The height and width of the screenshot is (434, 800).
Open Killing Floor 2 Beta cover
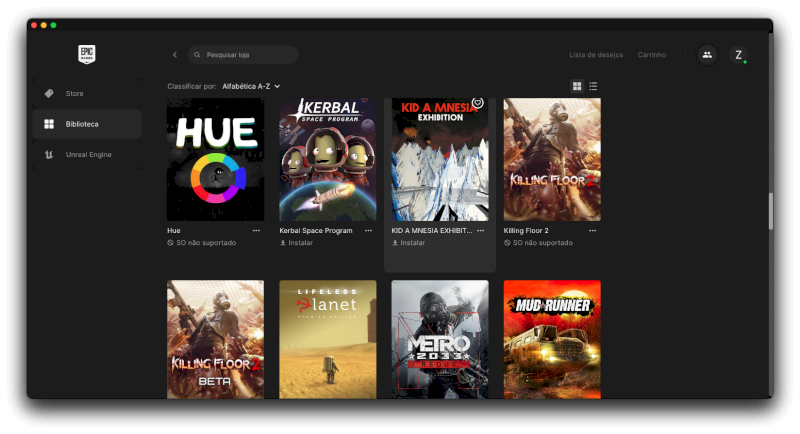coord(215,339)
